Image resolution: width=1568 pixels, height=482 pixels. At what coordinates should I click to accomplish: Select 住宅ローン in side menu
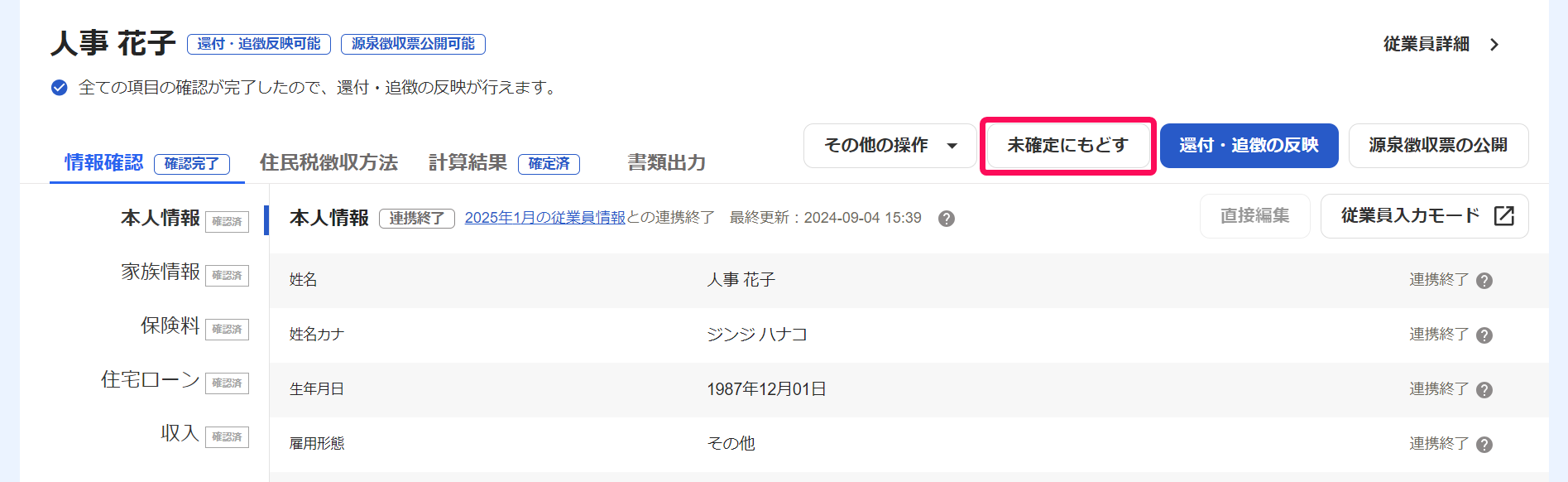pyautogui.click(x=151, y=379)
